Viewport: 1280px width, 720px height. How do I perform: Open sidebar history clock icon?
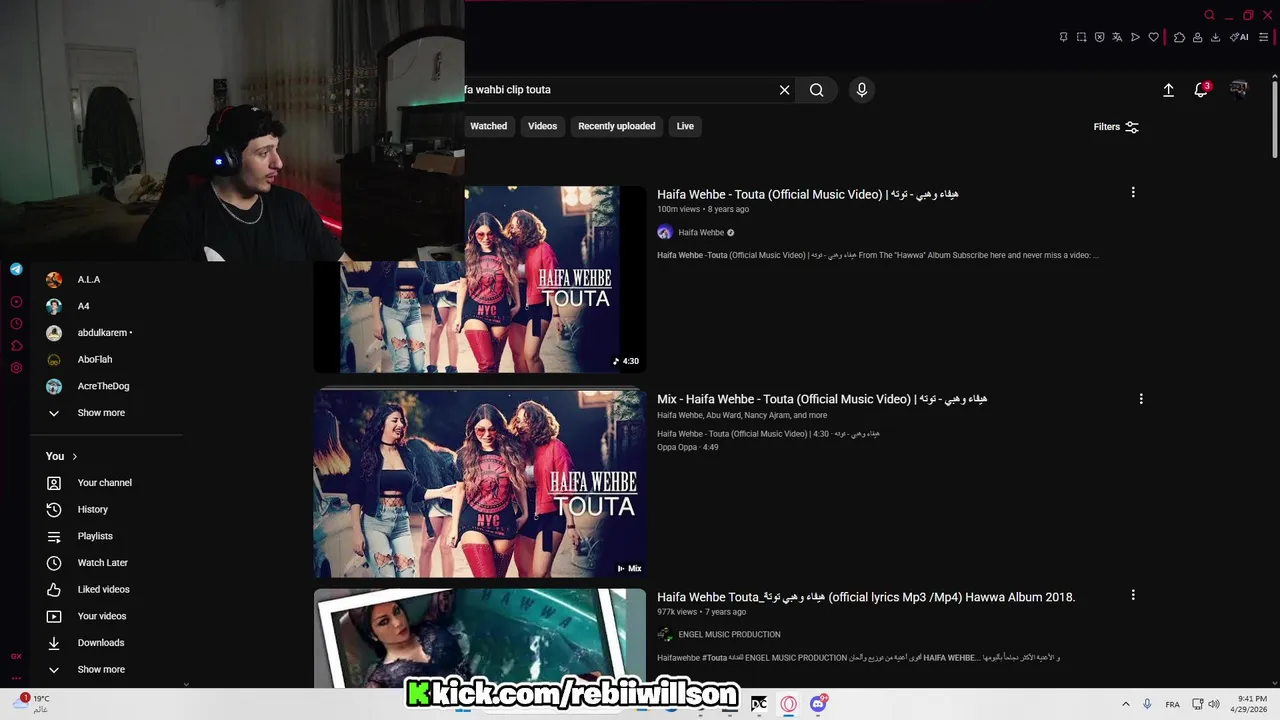click(16, 324)
